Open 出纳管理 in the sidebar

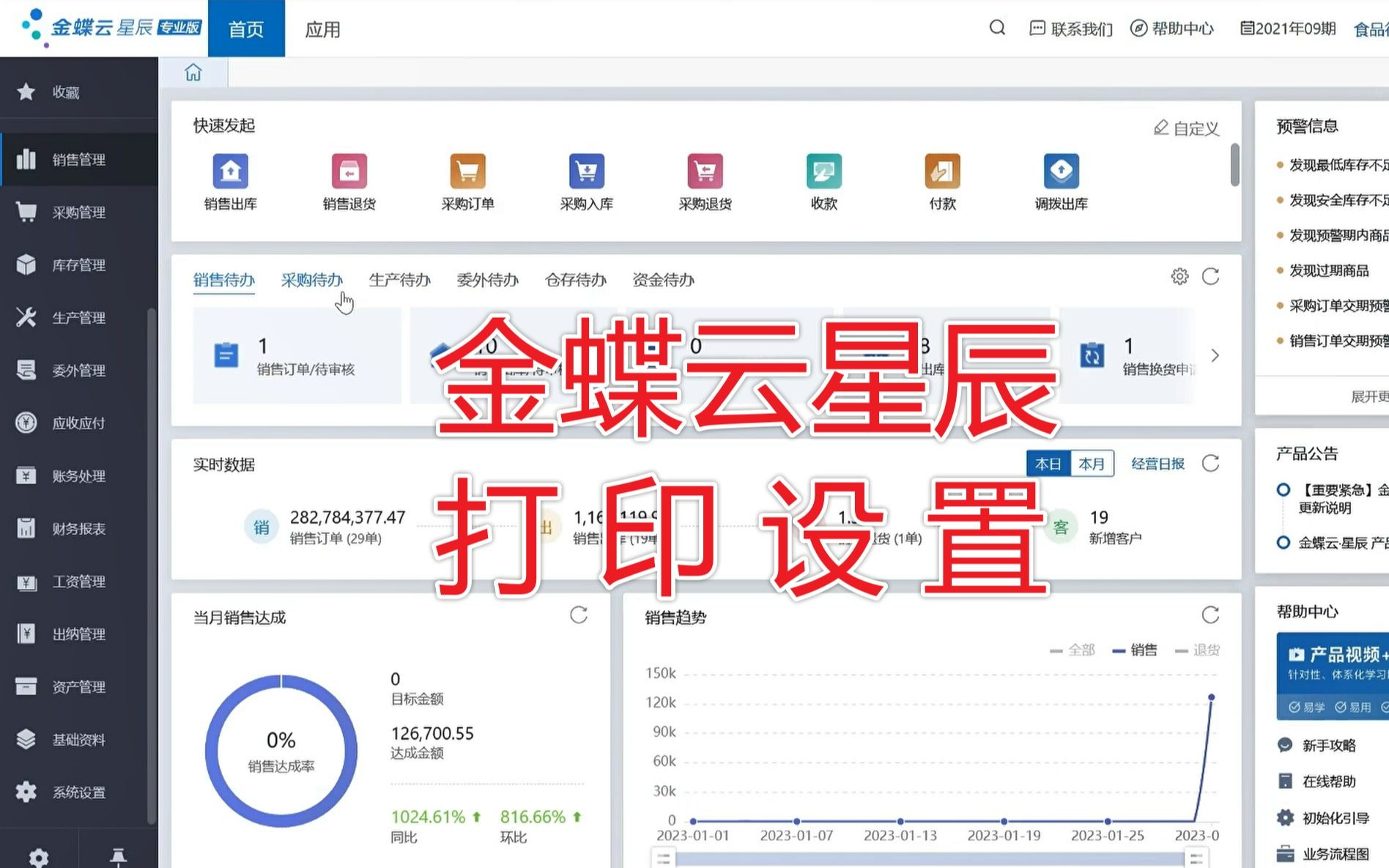79,634
